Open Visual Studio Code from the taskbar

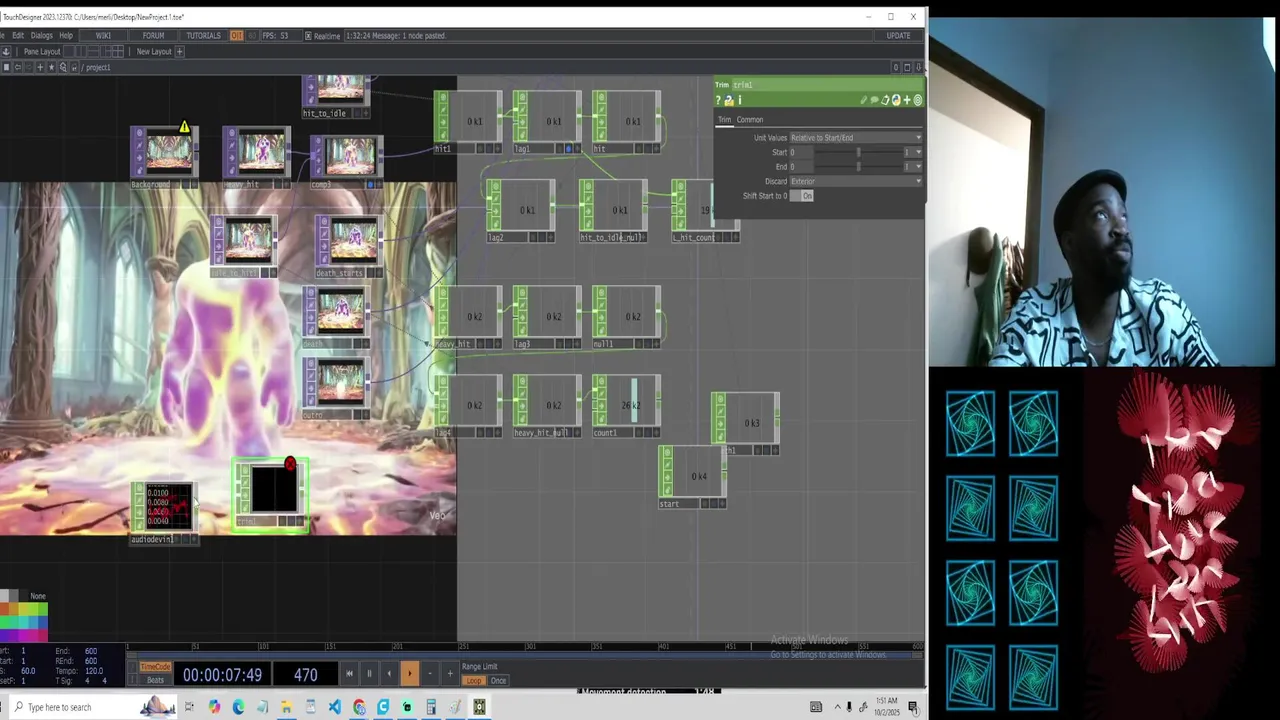click(x=334, y=707)
